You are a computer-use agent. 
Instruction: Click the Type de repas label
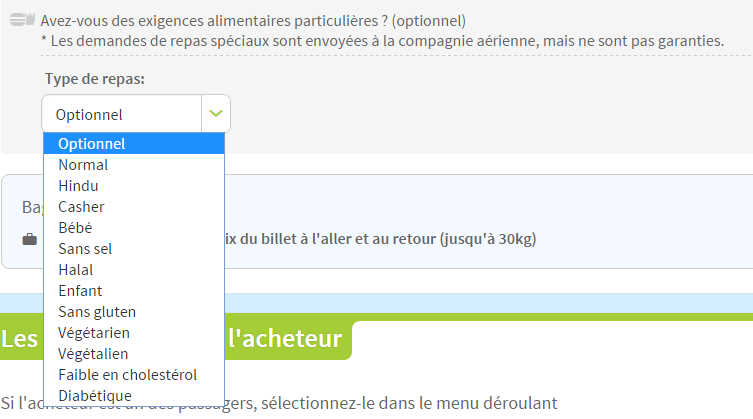pos(95,79)
